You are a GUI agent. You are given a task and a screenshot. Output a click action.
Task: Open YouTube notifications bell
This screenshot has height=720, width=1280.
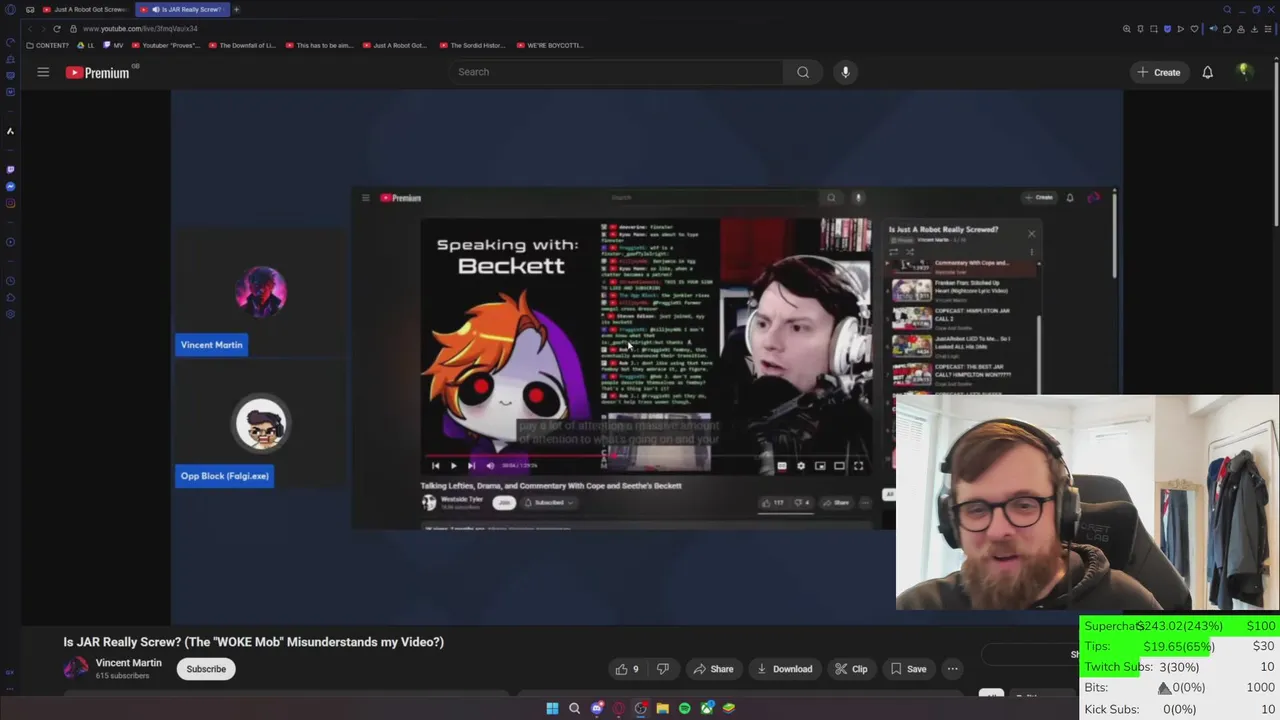coord(1207,72)
